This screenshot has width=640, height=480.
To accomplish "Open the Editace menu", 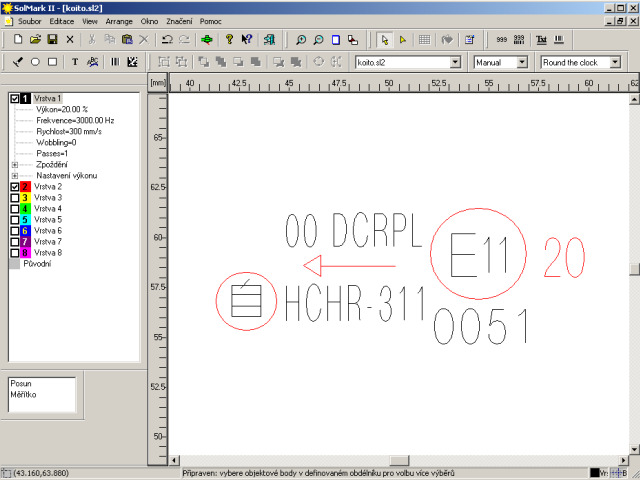I will tap(61, 20).
